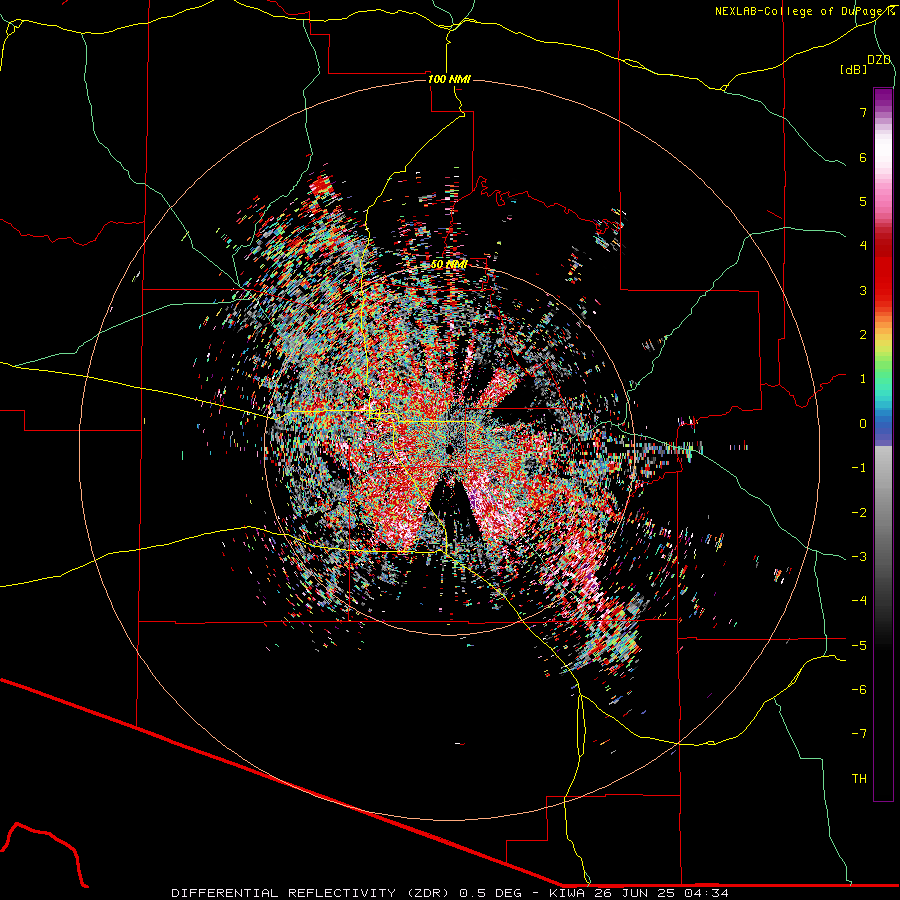
Task: Click the "100 NMI" range ring label
Action: point(449,79)
